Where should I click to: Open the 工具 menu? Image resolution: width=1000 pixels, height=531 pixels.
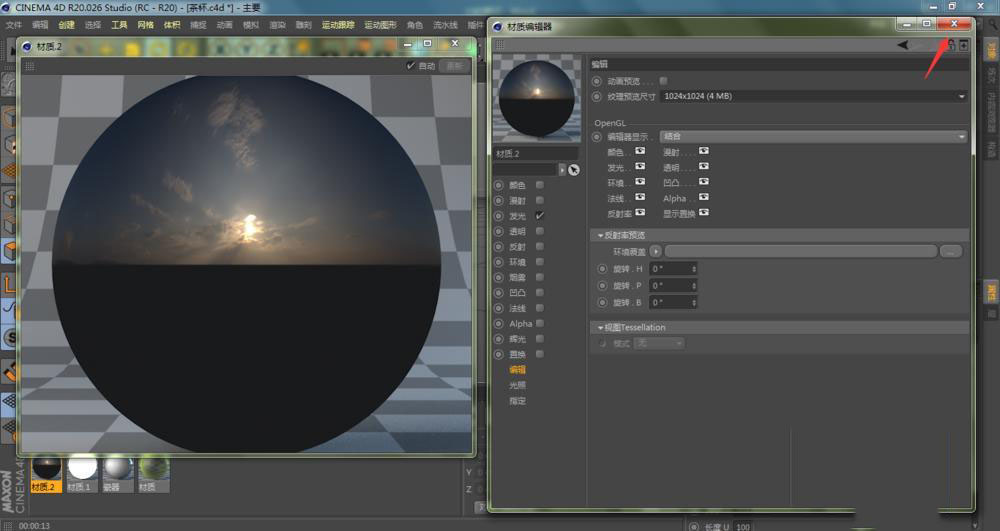[119, 25]
